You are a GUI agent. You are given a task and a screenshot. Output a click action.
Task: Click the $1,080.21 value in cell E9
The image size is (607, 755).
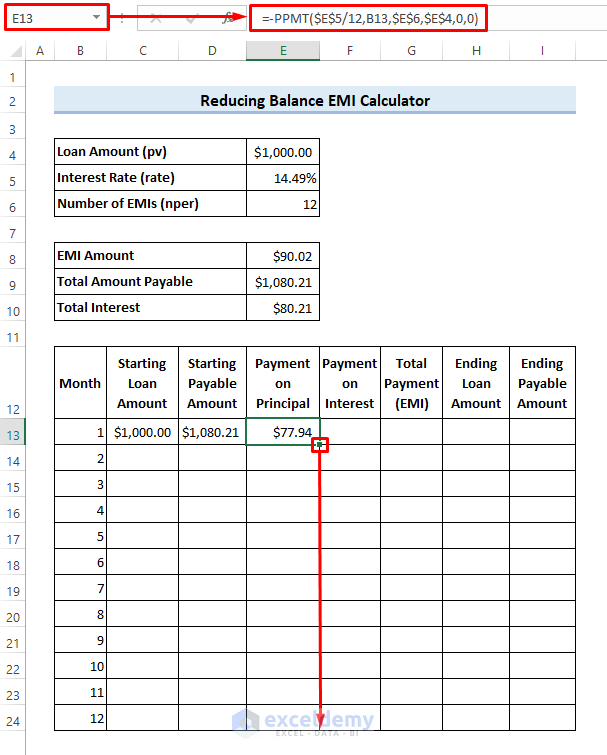(x=283, y=282)
